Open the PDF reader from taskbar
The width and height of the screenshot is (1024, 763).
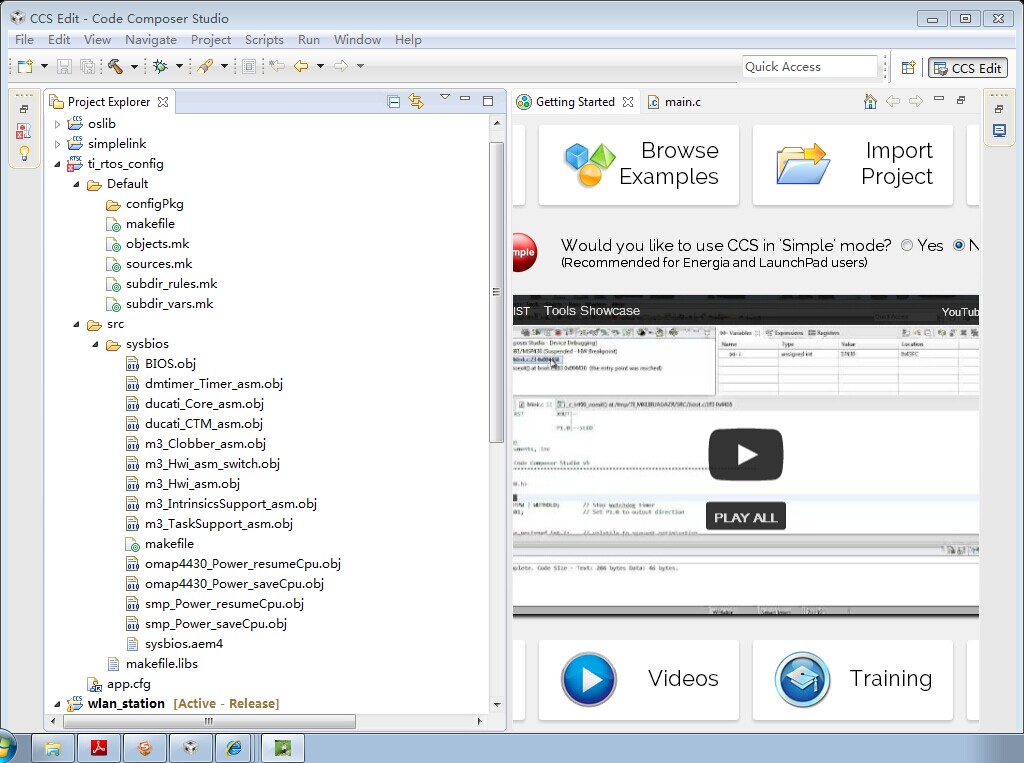point(99,747)
